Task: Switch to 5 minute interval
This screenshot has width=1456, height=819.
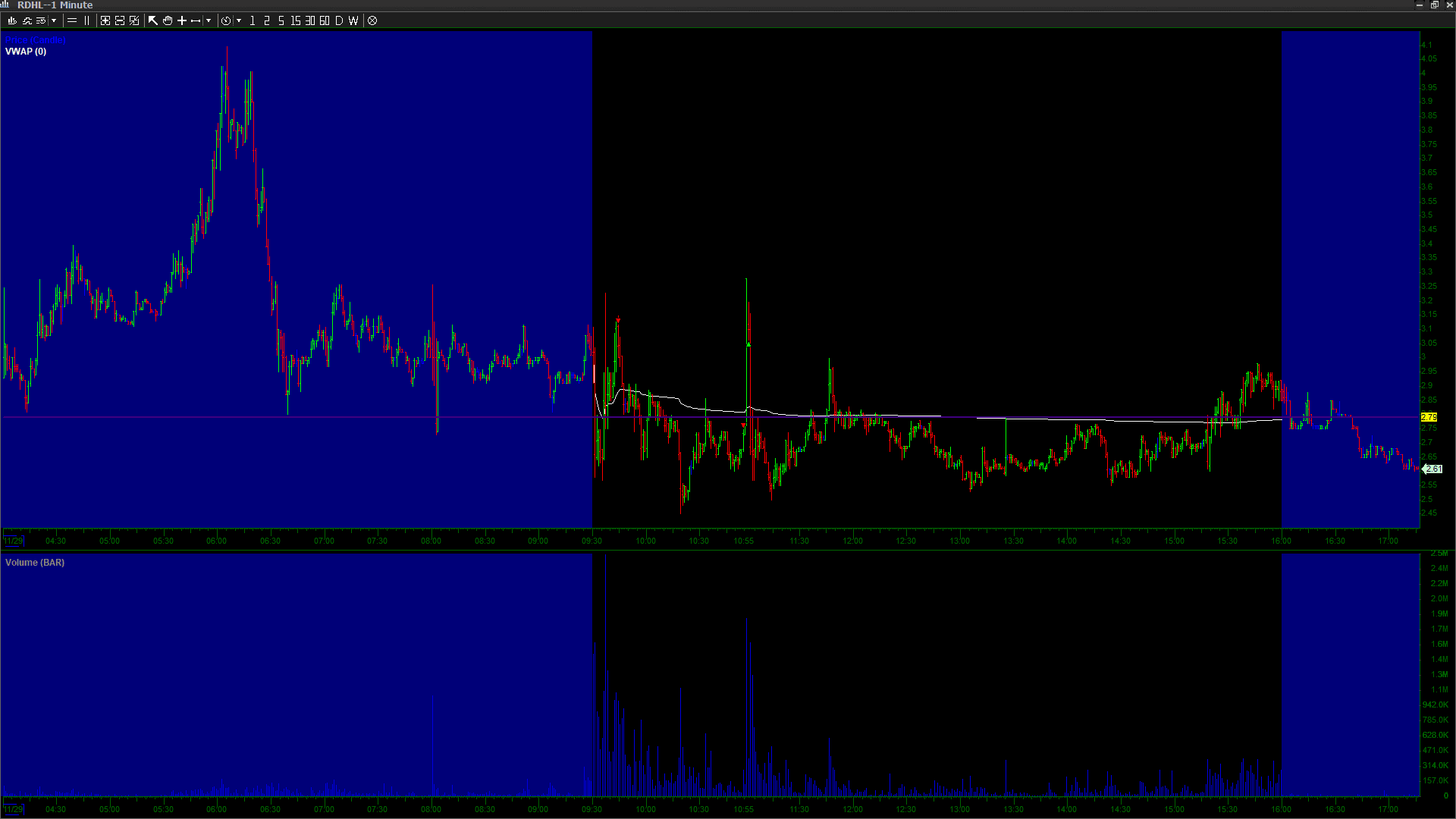Action: click(x=281, y=20)
